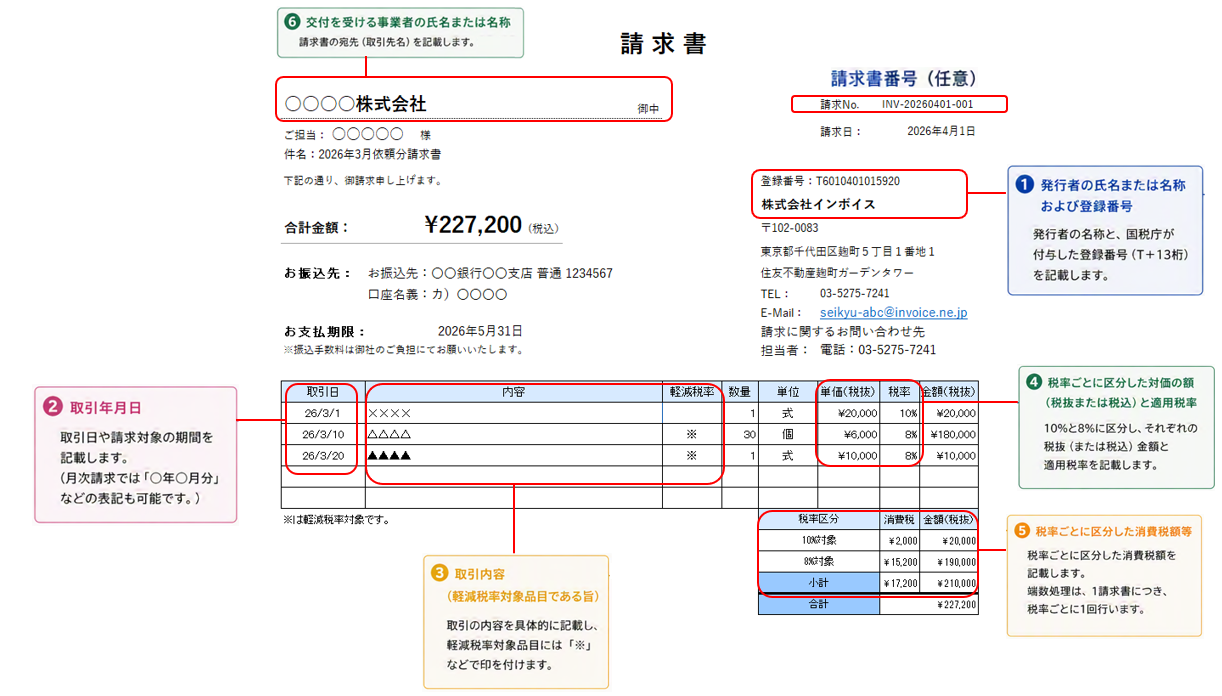Click item description ▲▲▲▲
Viewport: 1222px width, 696px height.
[390, 455]
